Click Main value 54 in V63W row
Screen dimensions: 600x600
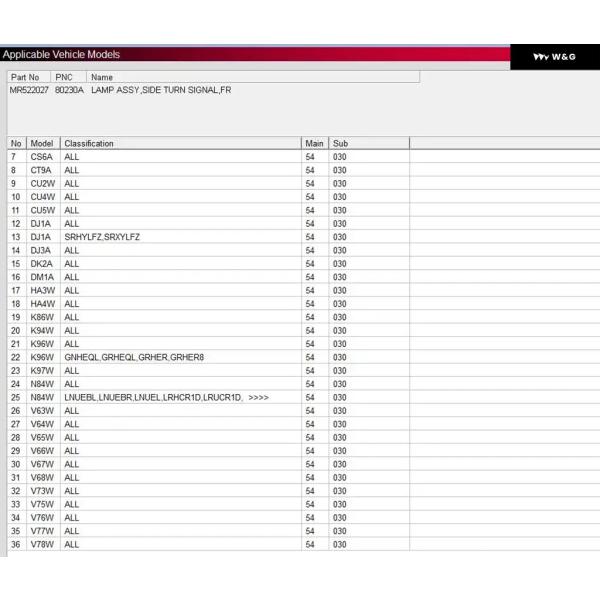(x=310, y=411)
